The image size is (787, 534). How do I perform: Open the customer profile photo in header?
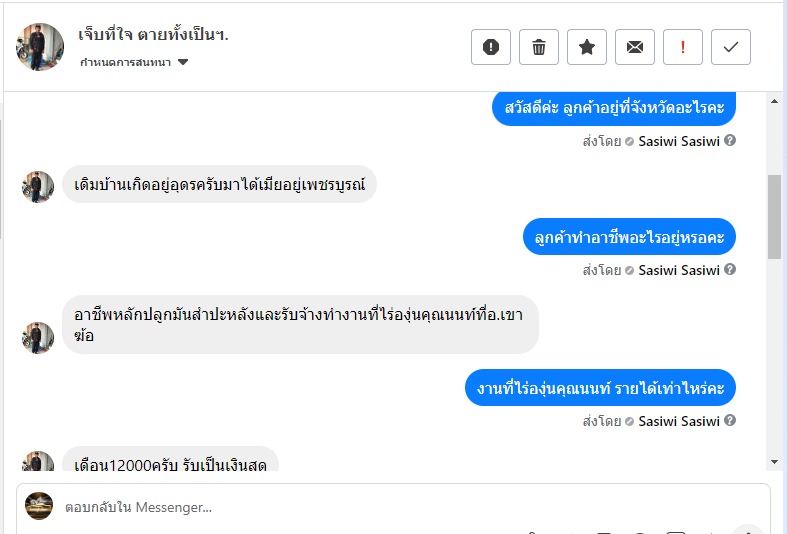40,47
